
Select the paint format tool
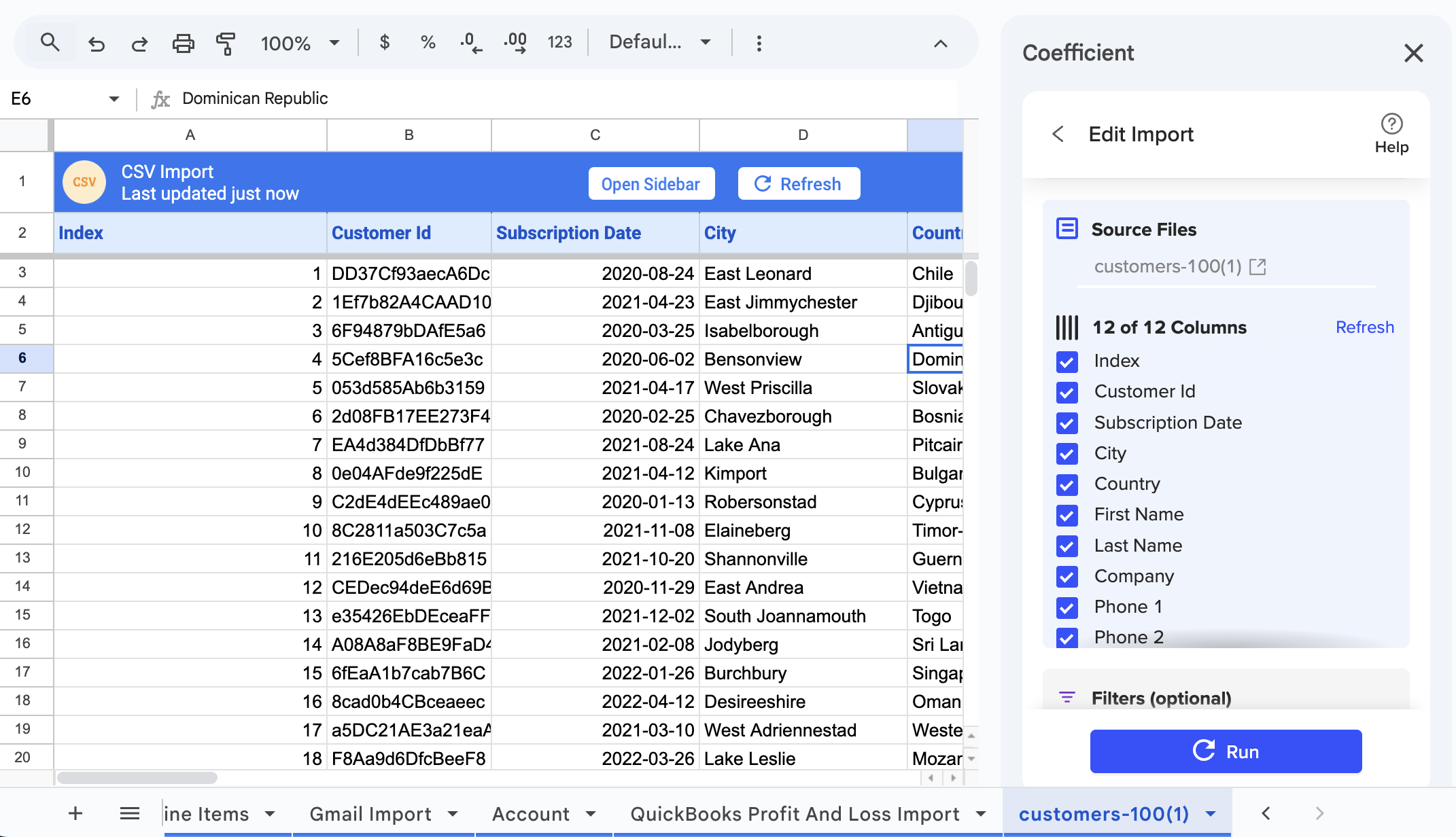(x=226, y=43)
